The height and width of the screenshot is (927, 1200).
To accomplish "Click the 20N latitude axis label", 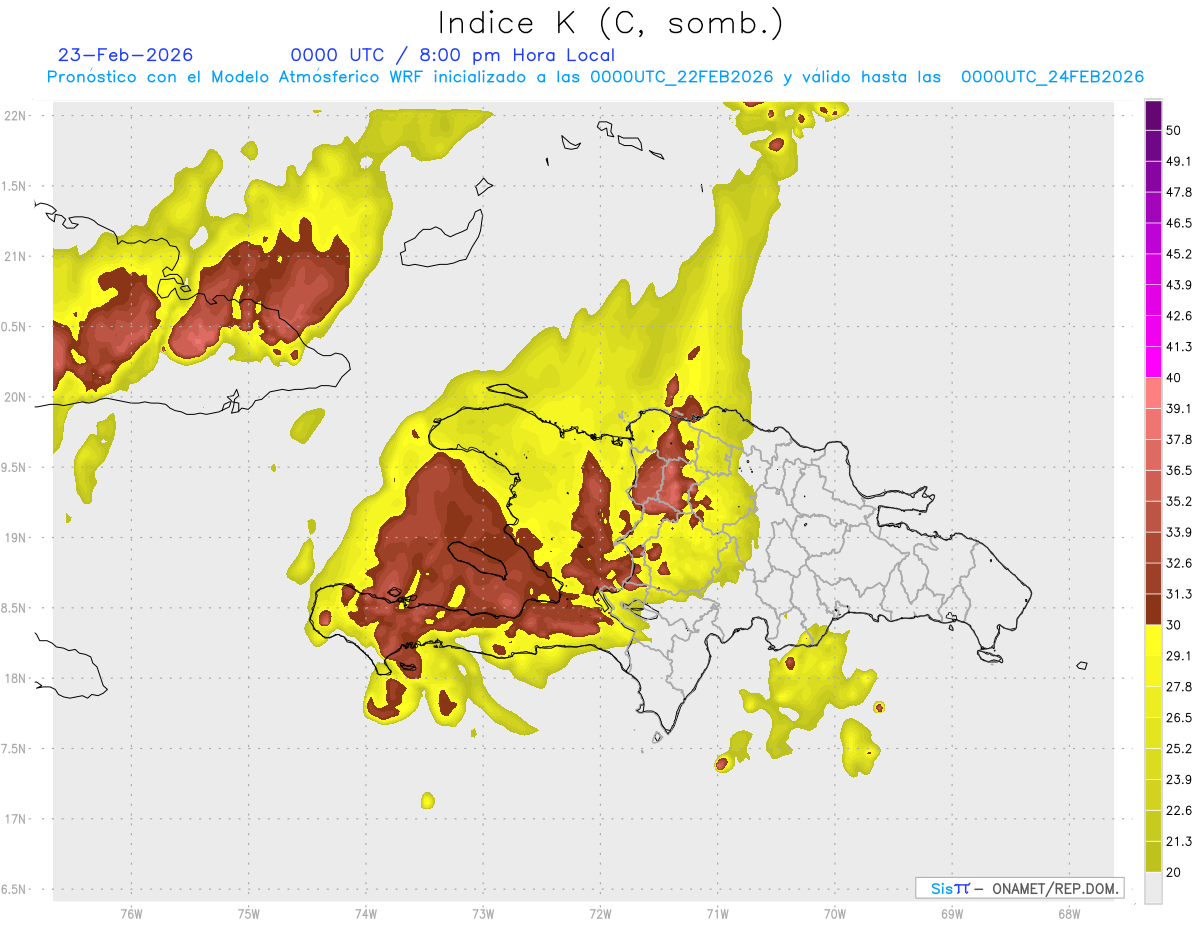I will [x=15, y=397].
